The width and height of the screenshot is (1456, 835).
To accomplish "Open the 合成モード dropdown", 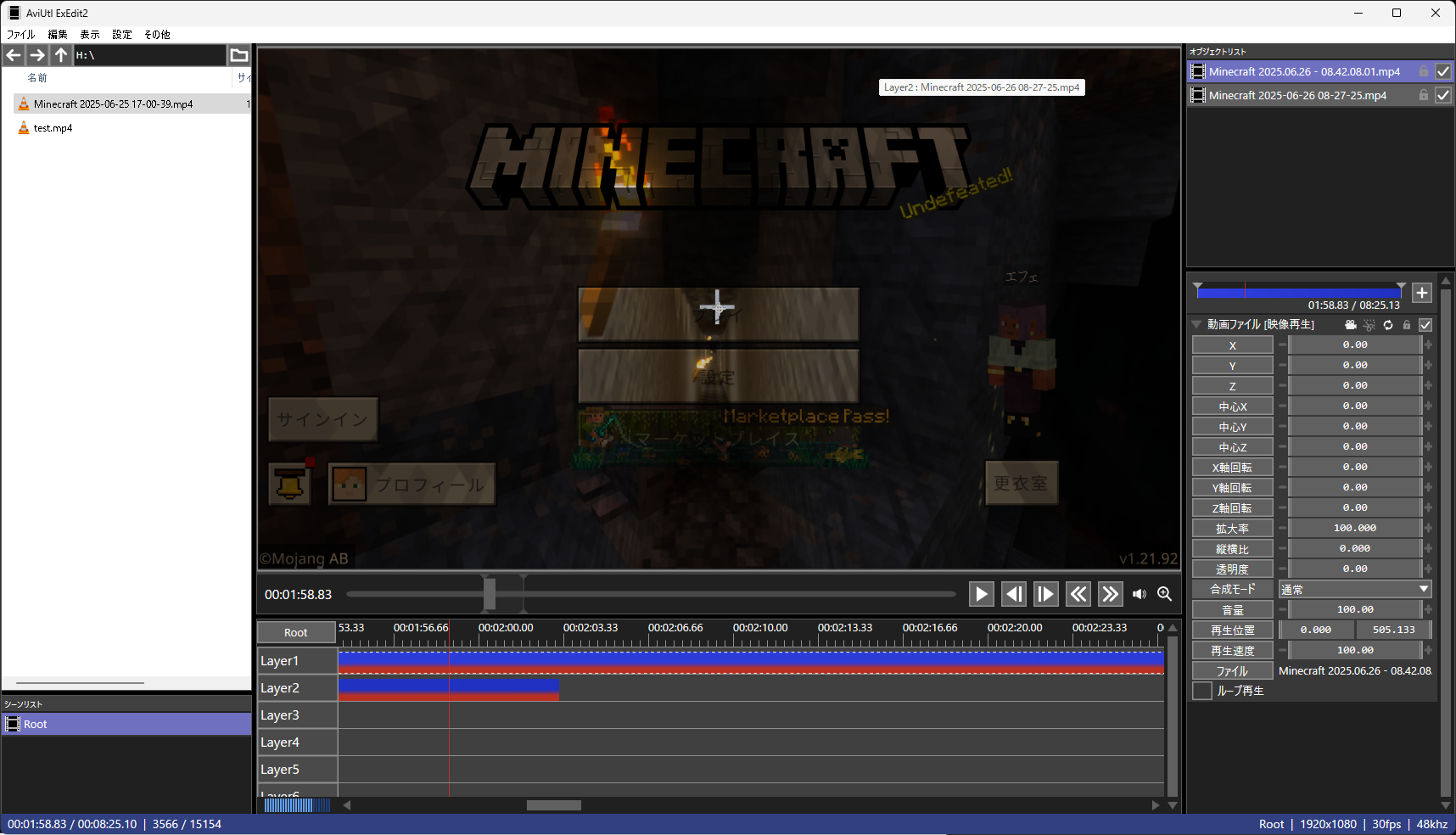I will 1355,589.
